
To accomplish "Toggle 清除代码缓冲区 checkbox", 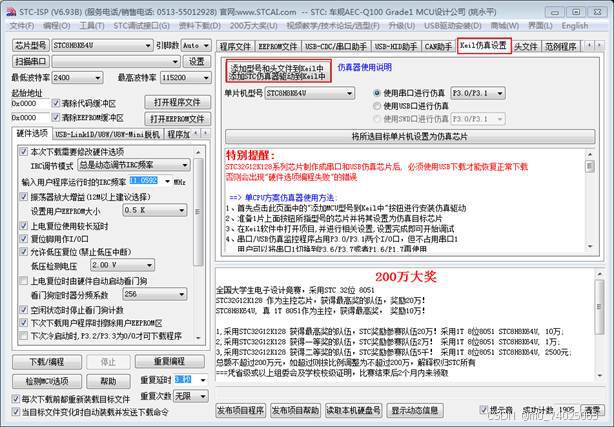I will (56, 103).
